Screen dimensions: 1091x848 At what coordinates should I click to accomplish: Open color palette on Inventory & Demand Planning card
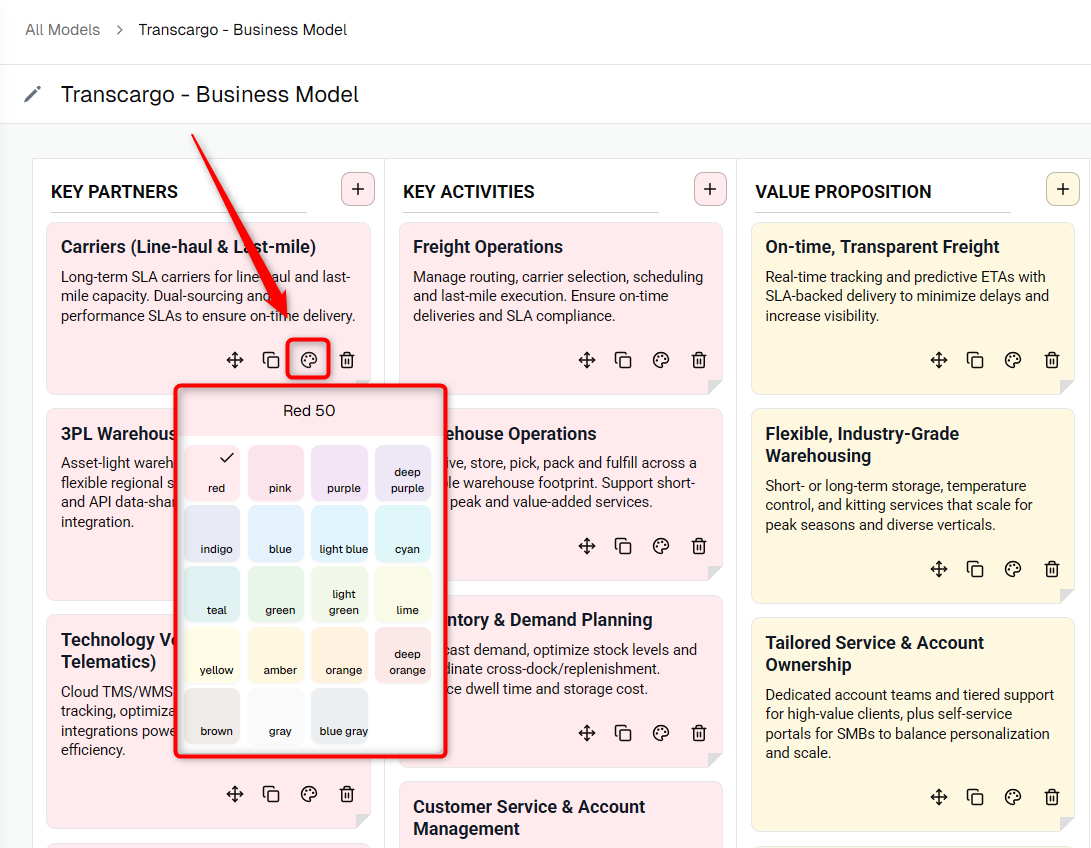[660, 733]
